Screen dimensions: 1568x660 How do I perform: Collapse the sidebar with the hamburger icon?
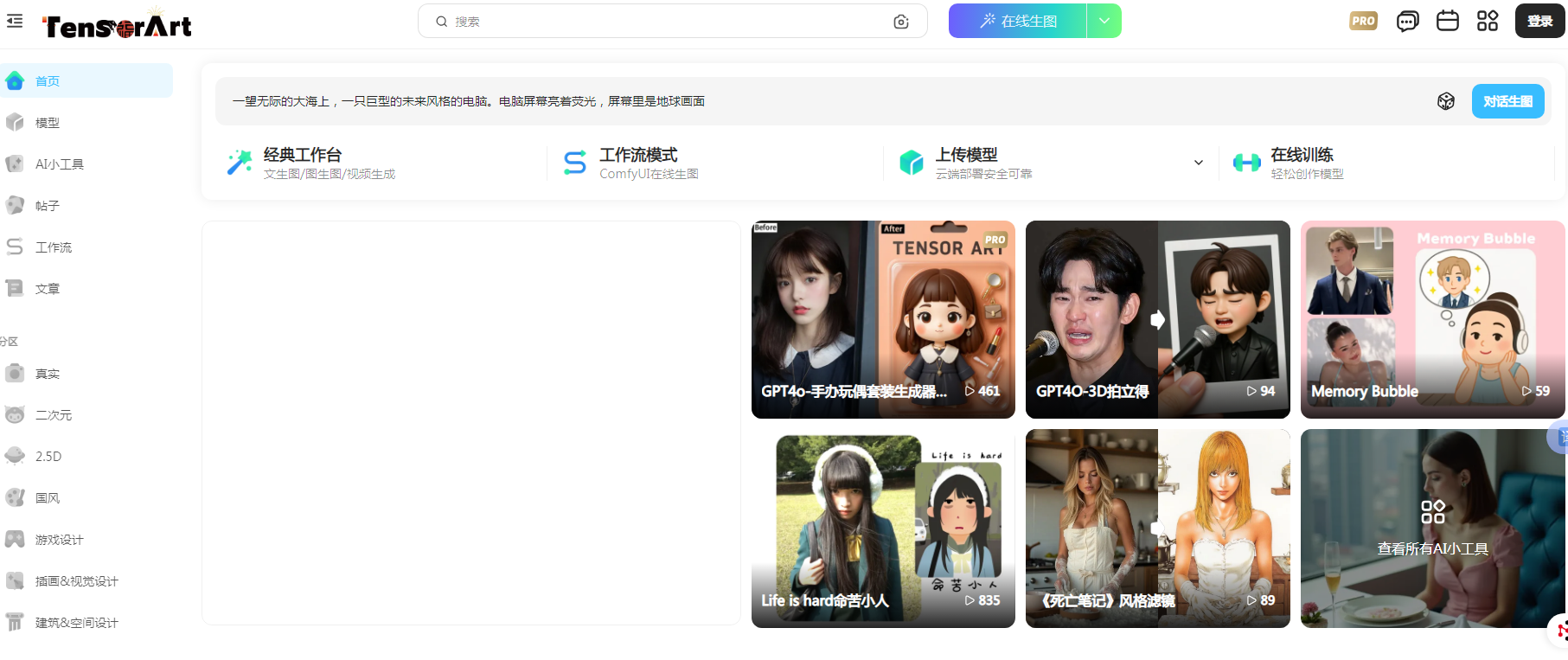click(15, 21)
